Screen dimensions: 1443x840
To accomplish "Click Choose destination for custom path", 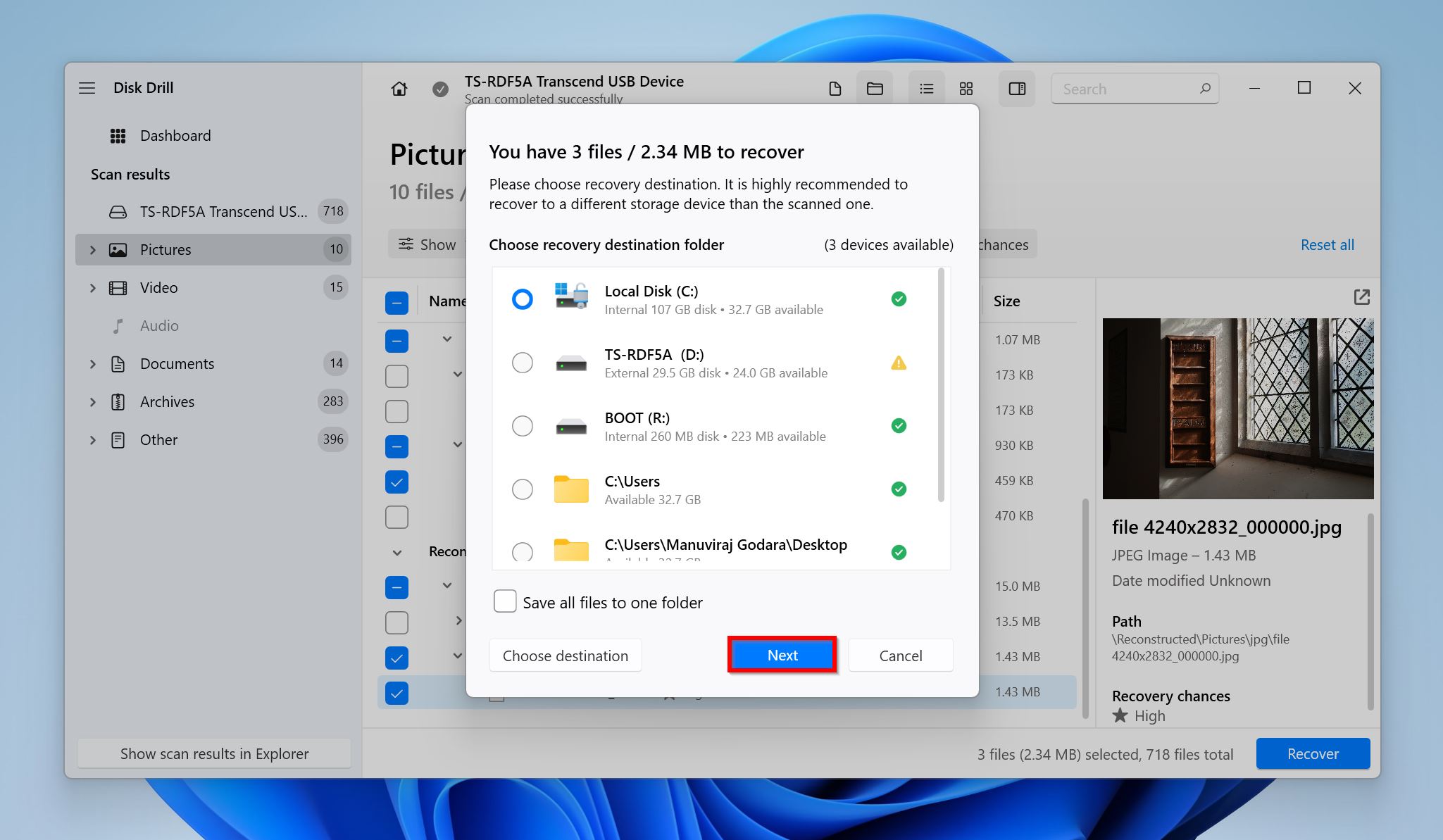I will tap(565, 655).
